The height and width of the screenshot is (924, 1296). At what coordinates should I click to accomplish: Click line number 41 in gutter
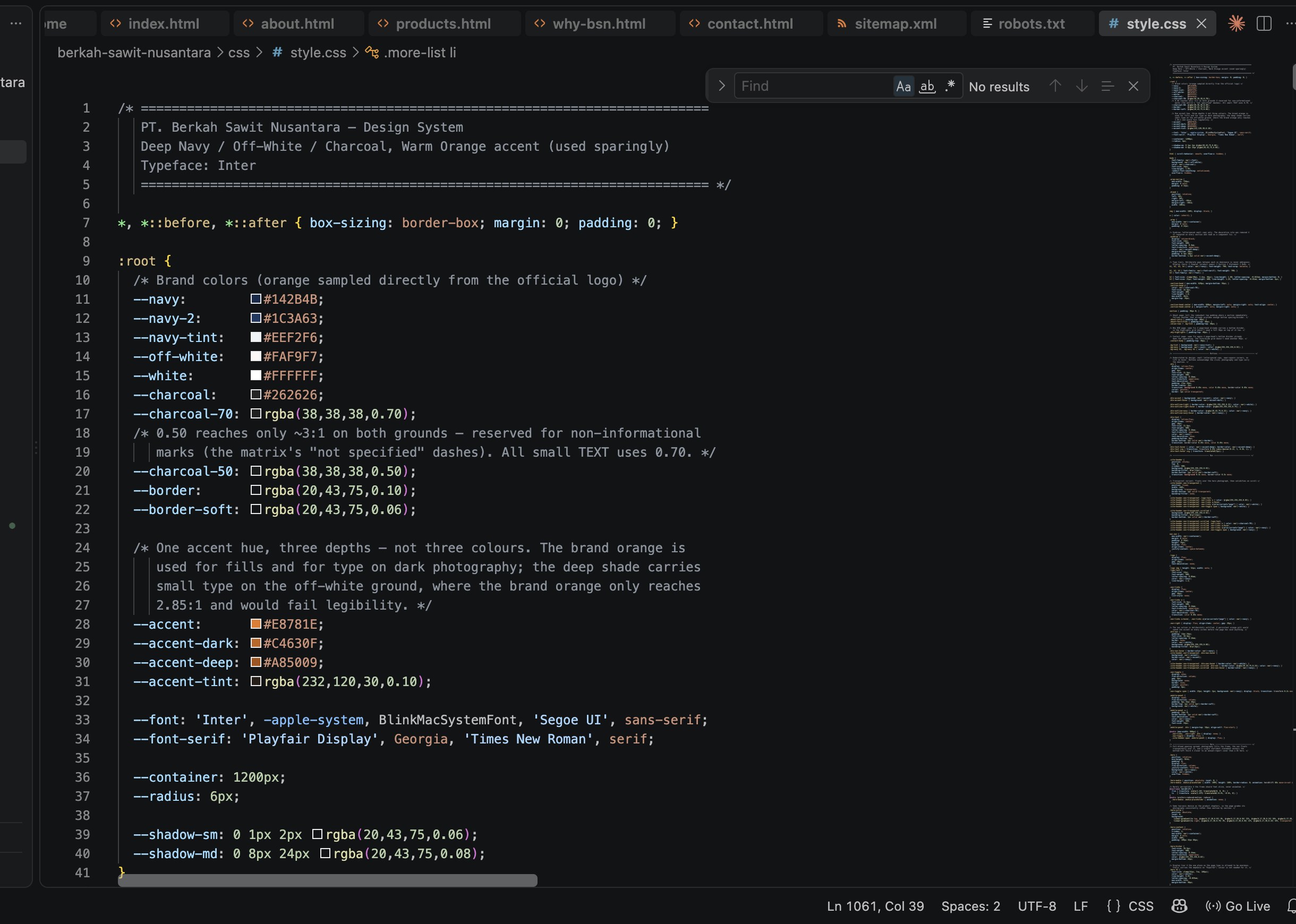pyautogui.click(x=82, y=872)
